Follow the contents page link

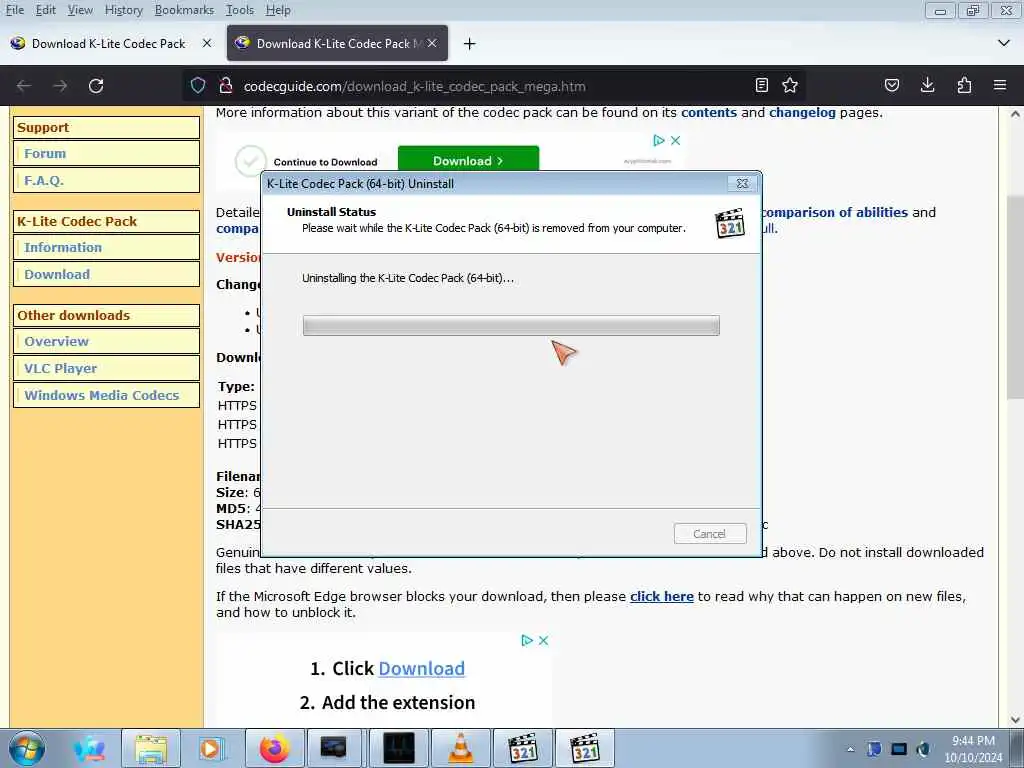709,112
